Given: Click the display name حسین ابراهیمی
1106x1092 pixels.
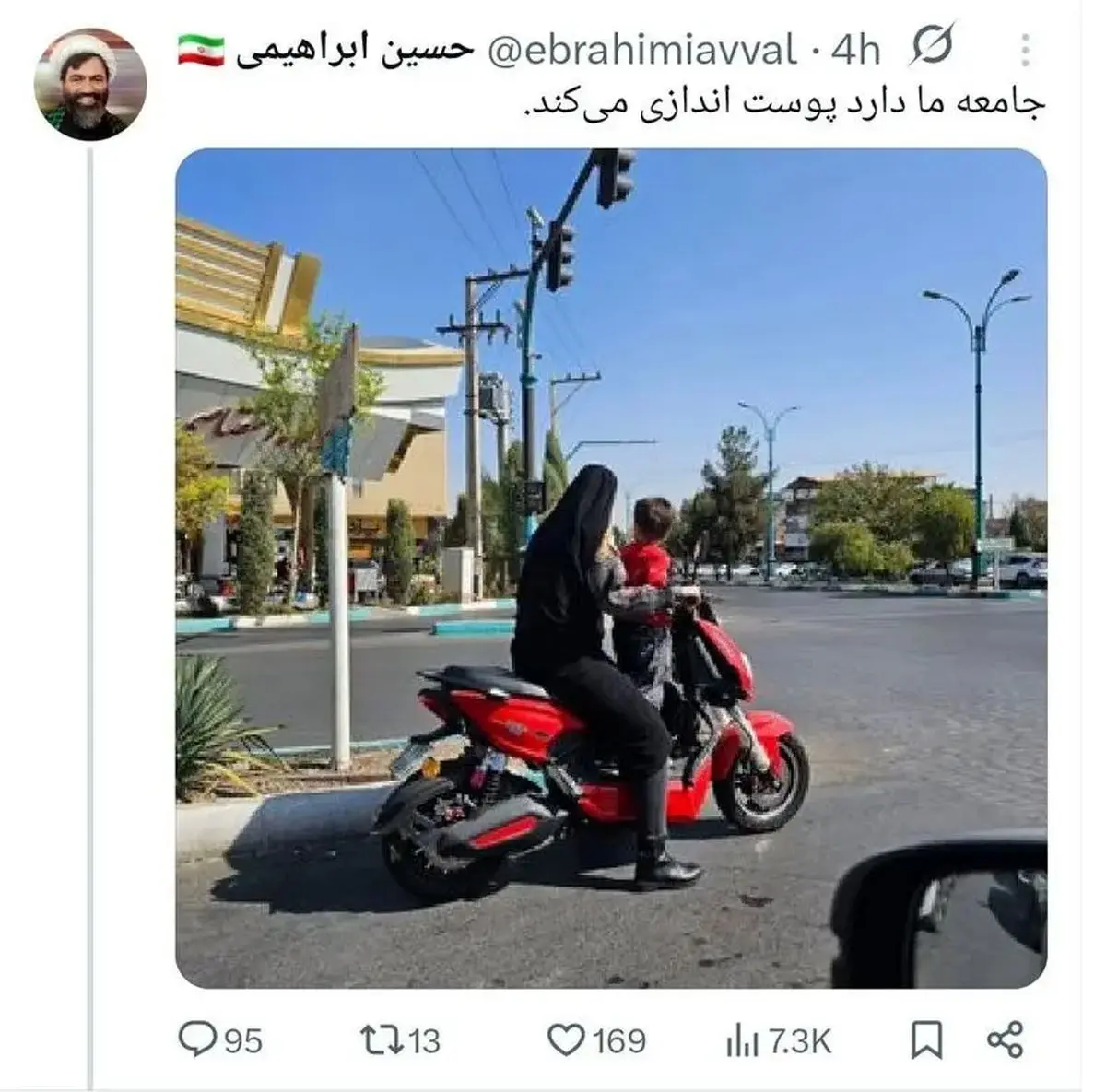Looking at the screenshot, I should coord(354,51).
